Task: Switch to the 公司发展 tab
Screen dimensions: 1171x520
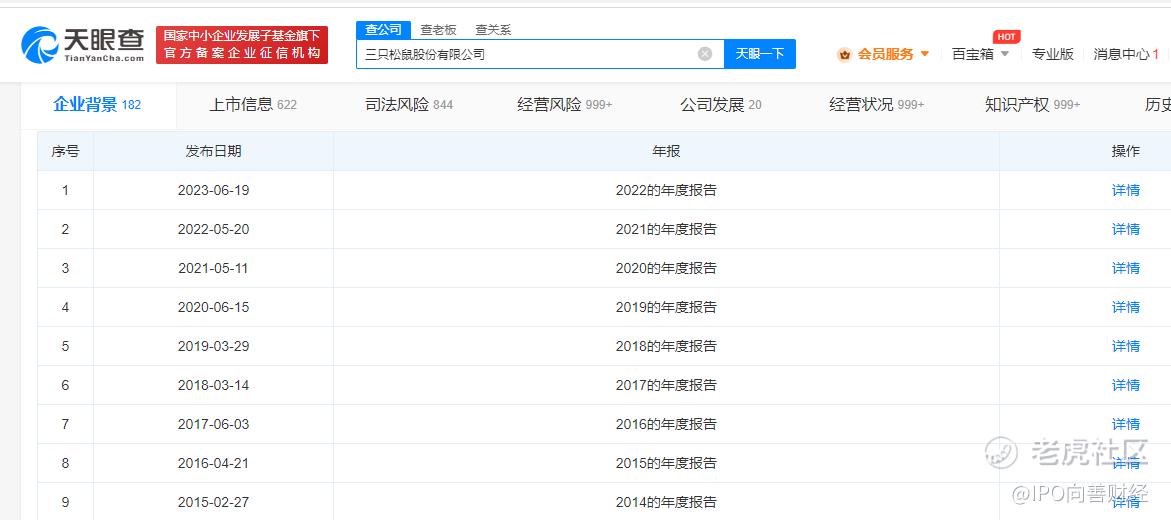Action: (x=721, y=105)
